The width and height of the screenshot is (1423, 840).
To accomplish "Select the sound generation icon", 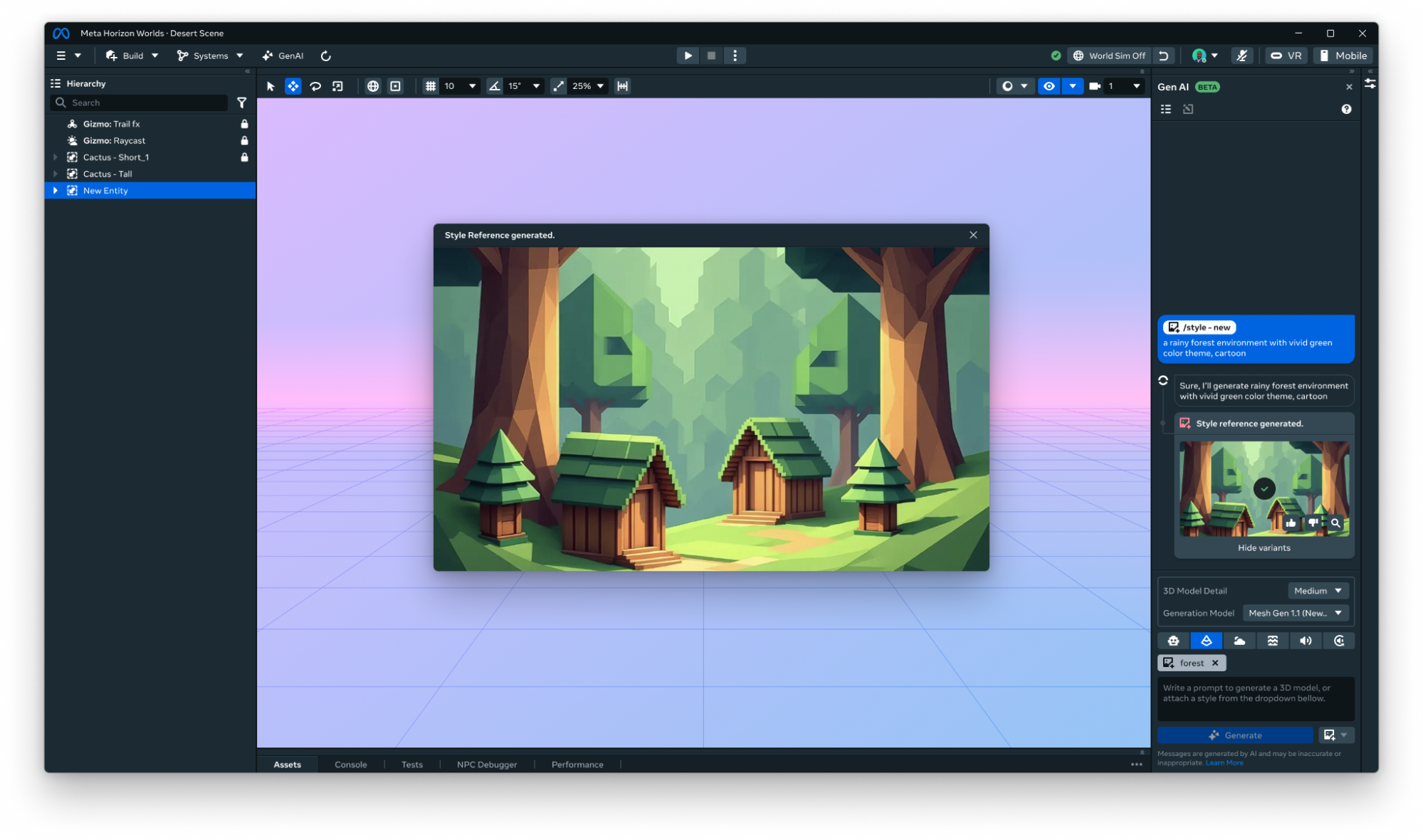I will pyautogui.click(x=1306, y=641).
